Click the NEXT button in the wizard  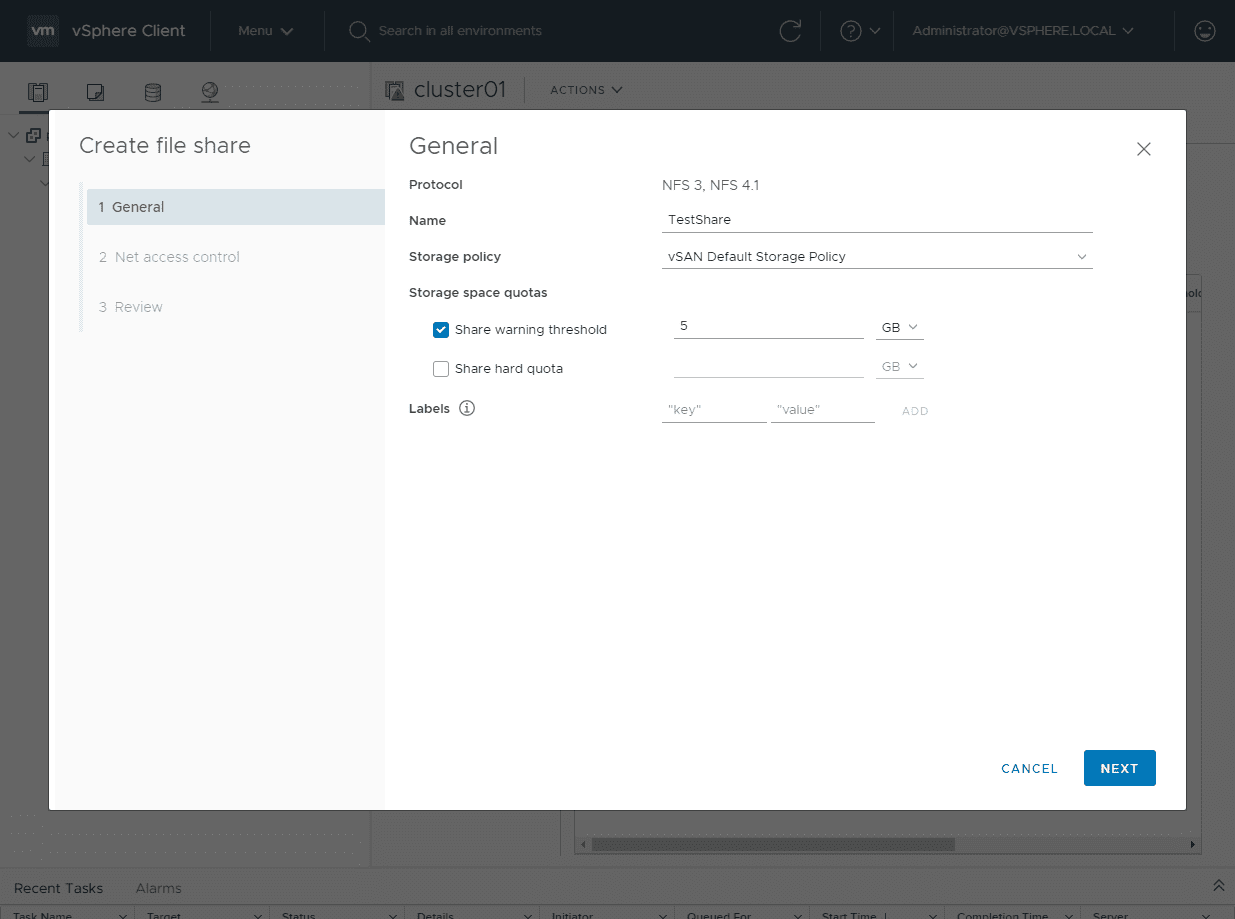[1119, 768]
